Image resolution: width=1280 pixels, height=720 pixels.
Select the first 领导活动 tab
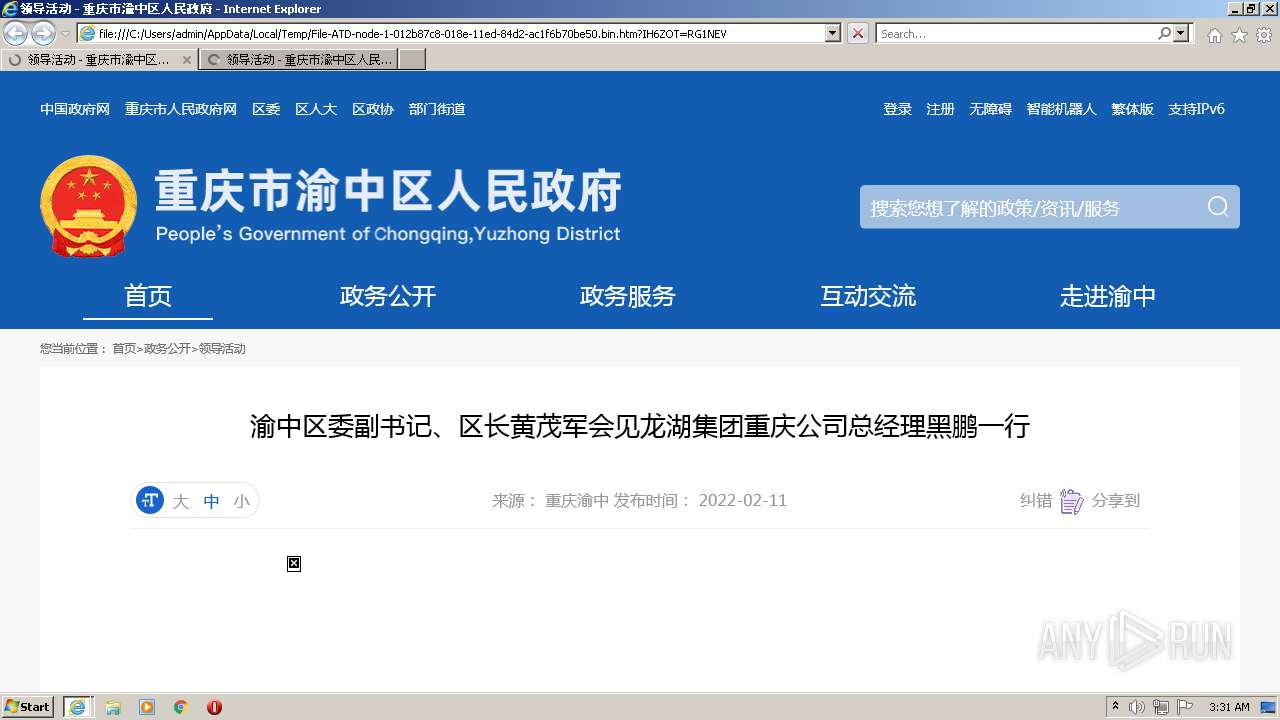tap(99, 60)
